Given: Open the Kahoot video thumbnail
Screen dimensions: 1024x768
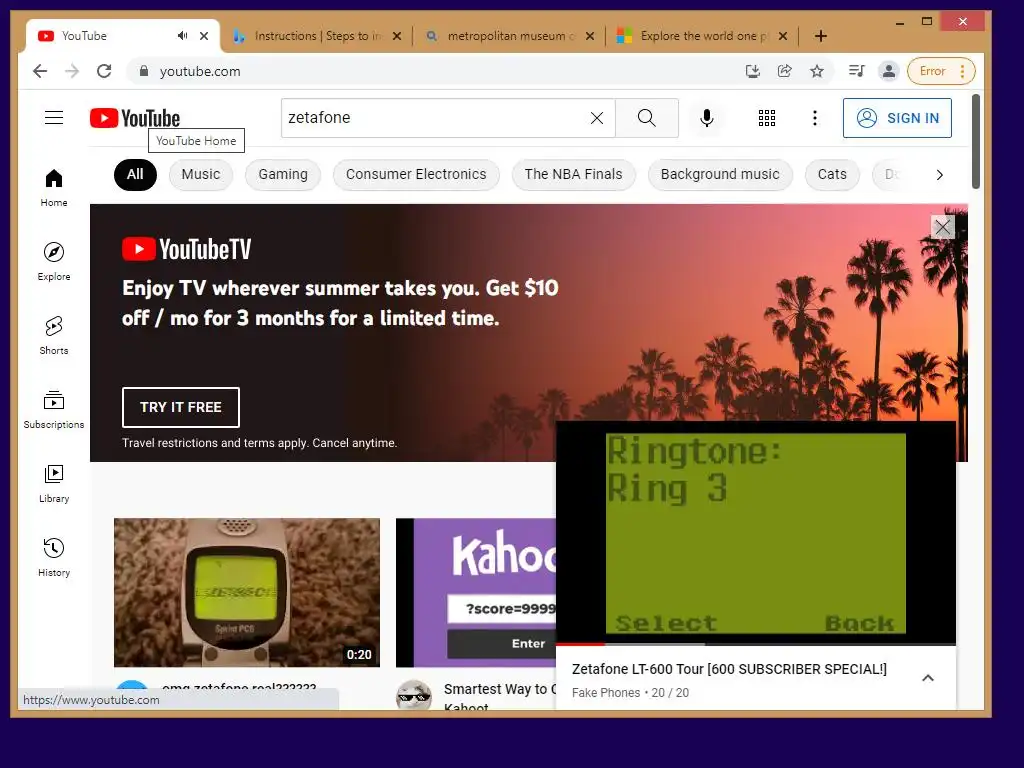Looking at the screenshot, I should 476,592.
